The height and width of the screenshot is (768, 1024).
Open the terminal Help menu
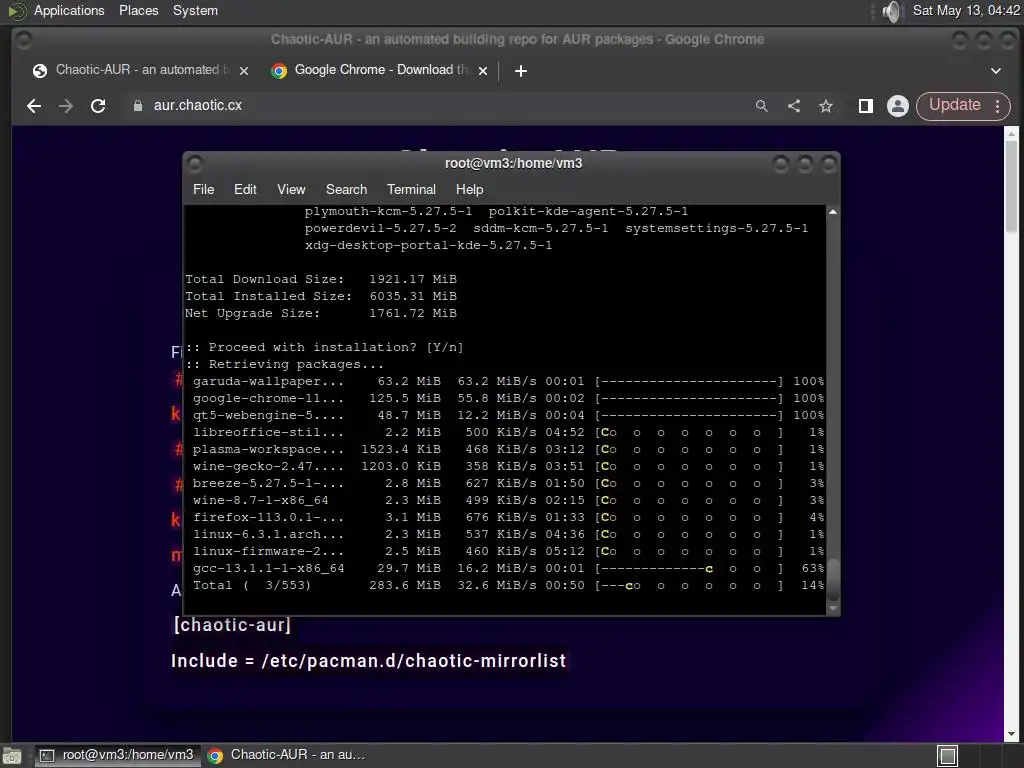tap(470, 189)
